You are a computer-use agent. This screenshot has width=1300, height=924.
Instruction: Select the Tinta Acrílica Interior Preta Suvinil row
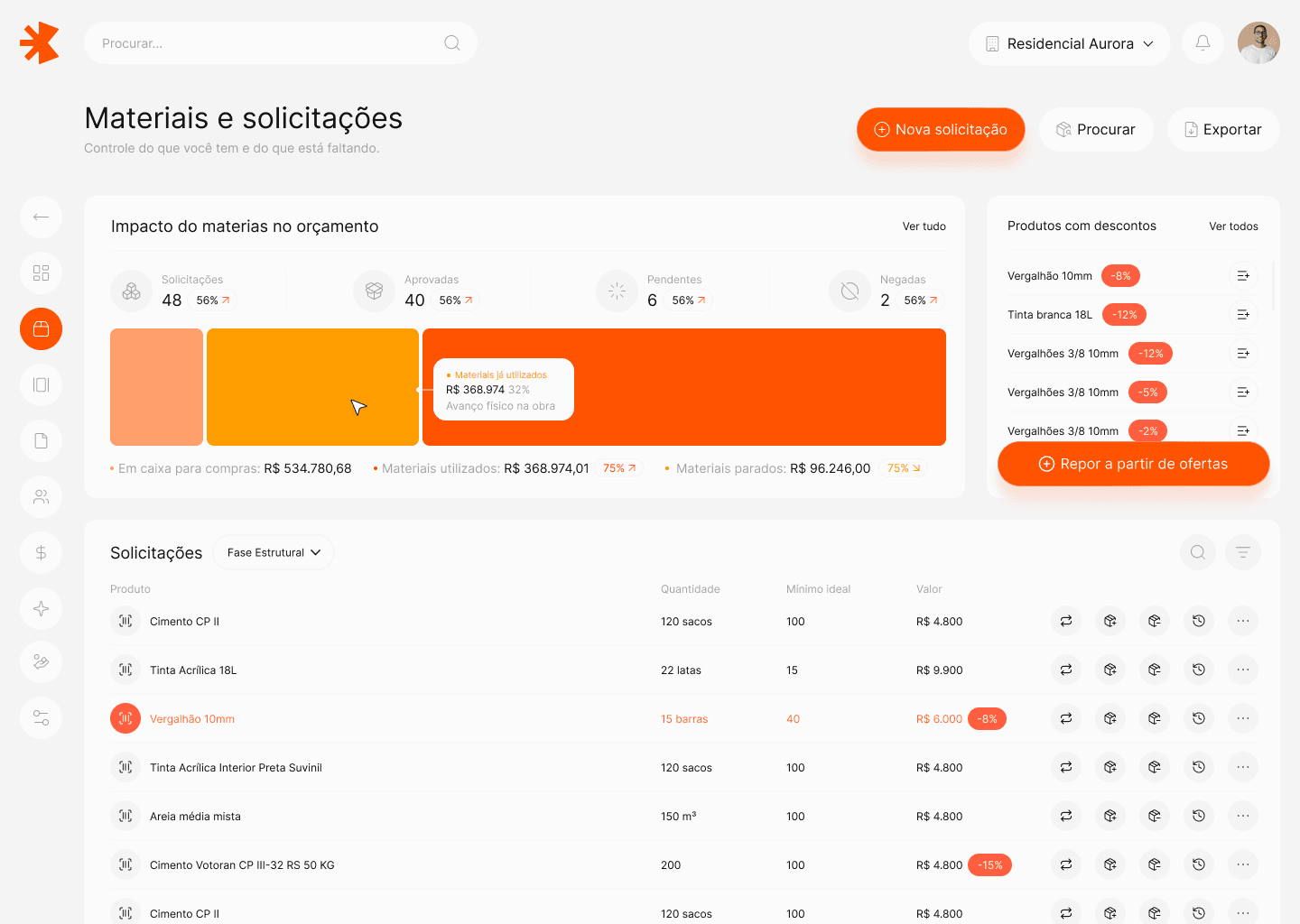coord(683,767)
